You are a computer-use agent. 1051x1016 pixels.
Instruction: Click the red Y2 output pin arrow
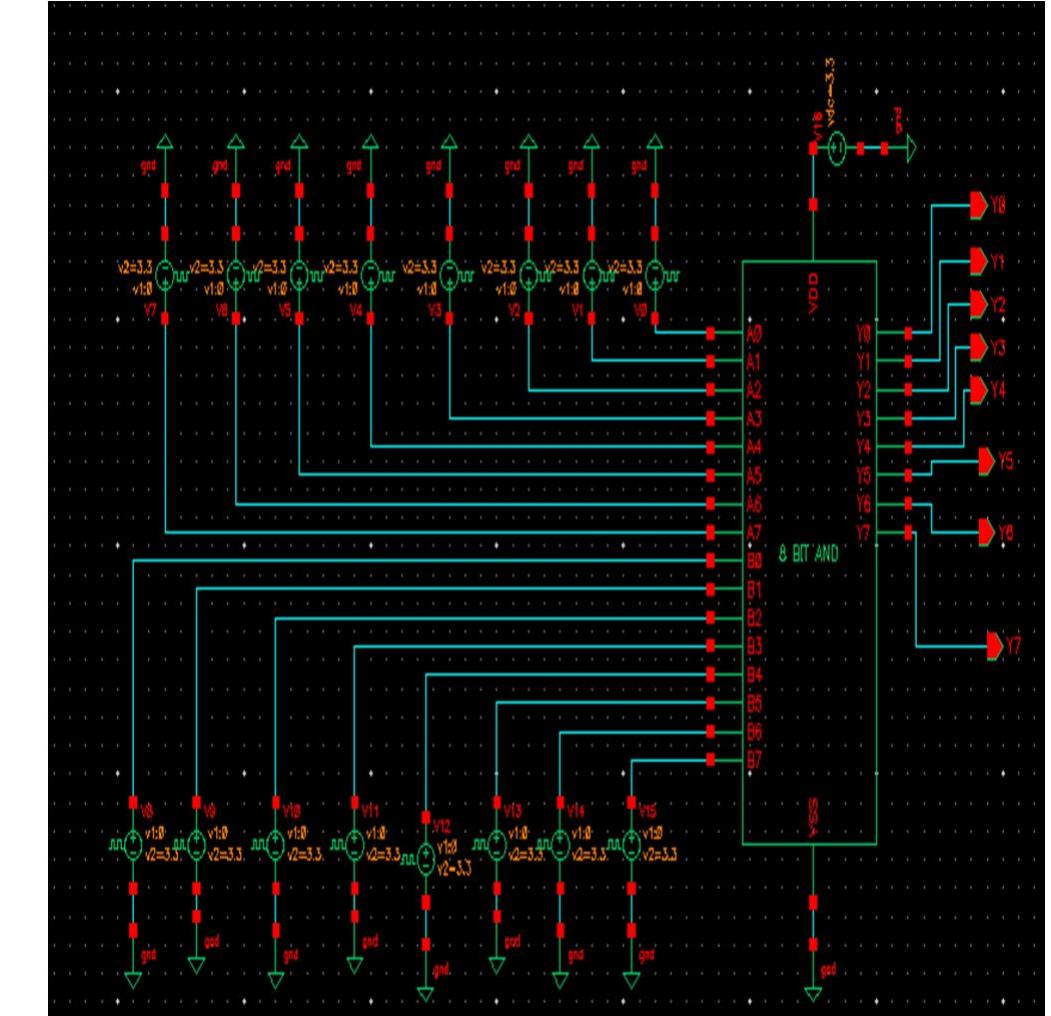pos(979,304)
